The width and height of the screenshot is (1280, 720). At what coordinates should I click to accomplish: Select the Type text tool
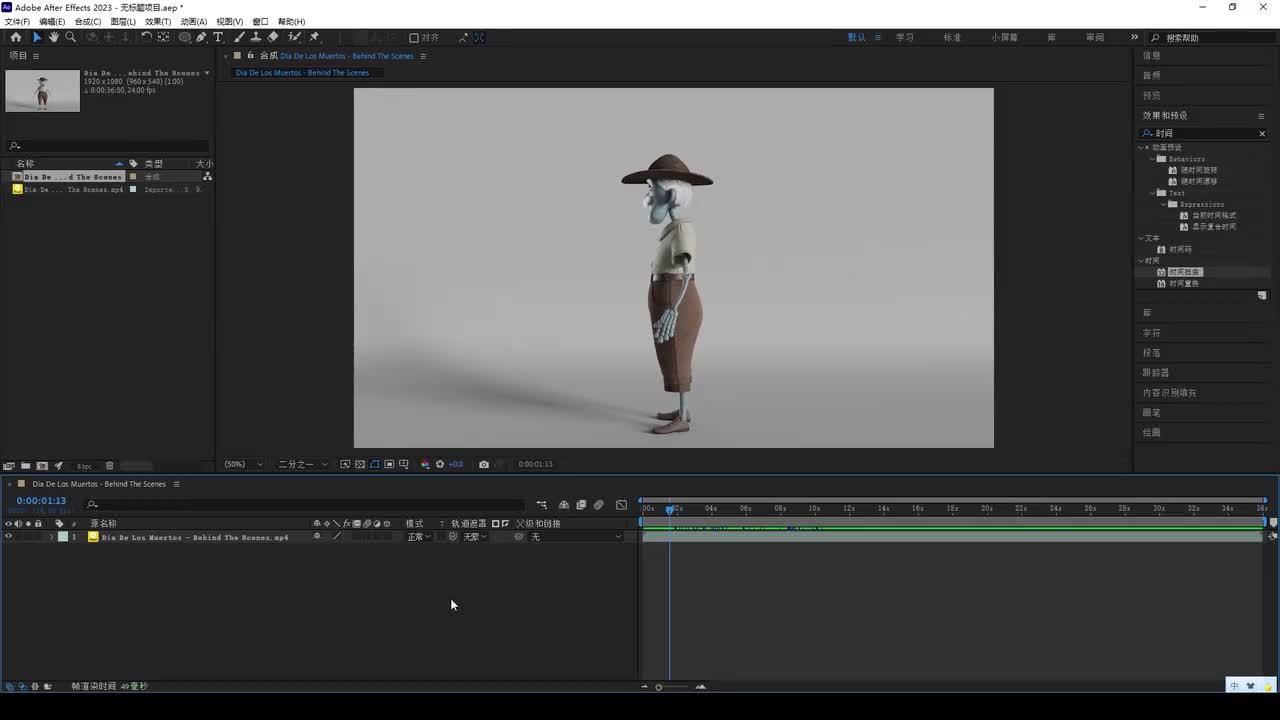pos(218,37)
